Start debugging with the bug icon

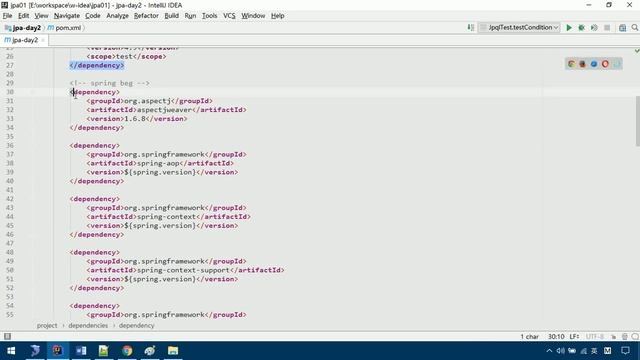point(581,28)
